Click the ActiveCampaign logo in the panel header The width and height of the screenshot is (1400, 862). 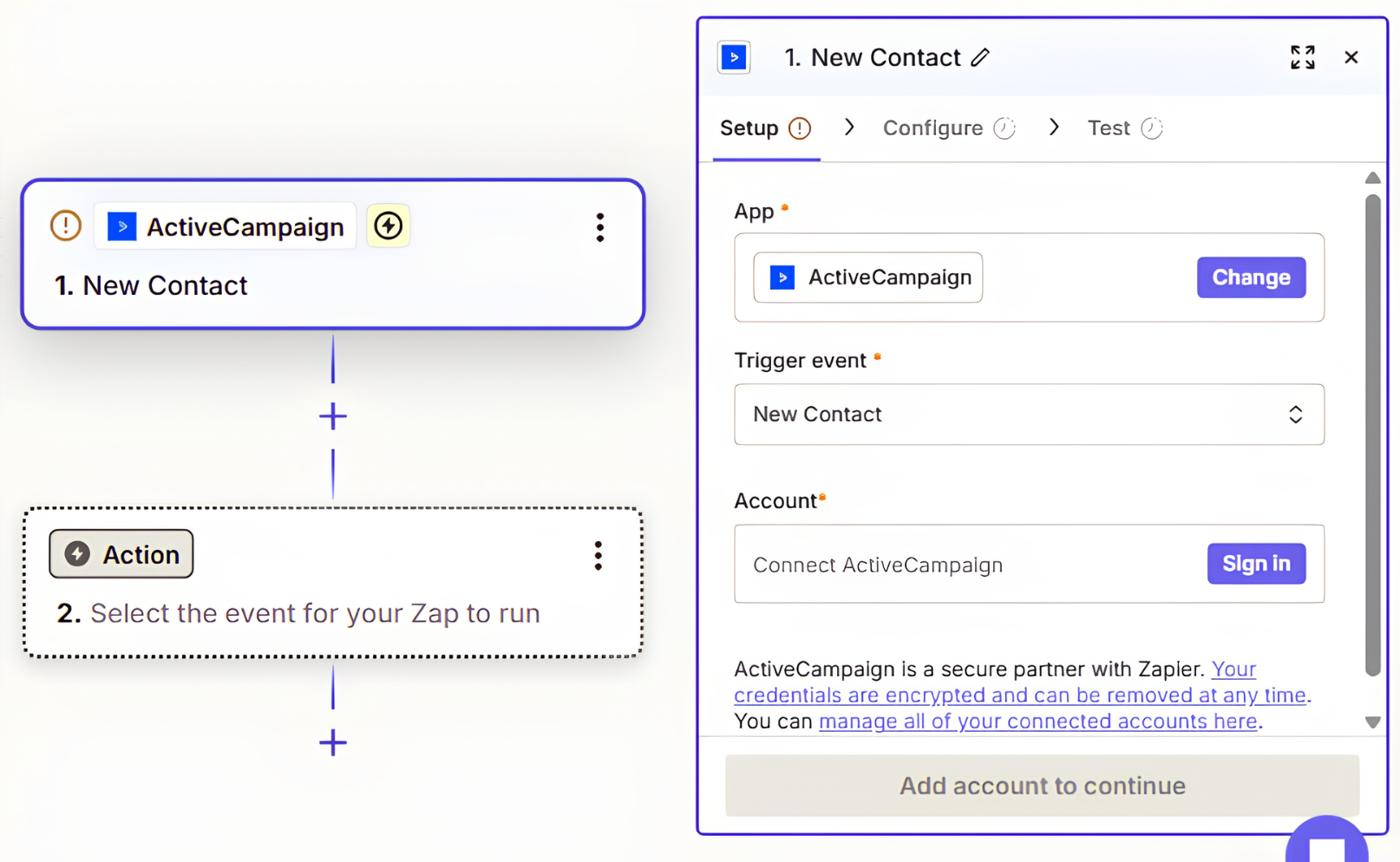tap(734, 57)
